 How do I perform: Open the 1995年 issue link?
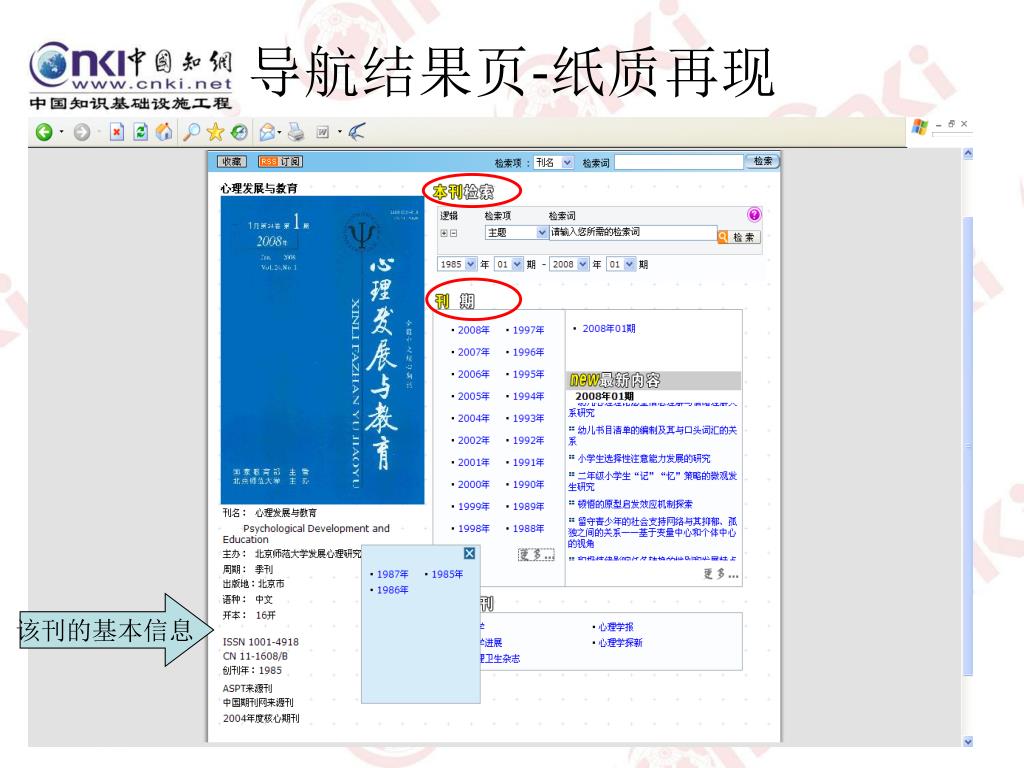click(x=528, y=374)
